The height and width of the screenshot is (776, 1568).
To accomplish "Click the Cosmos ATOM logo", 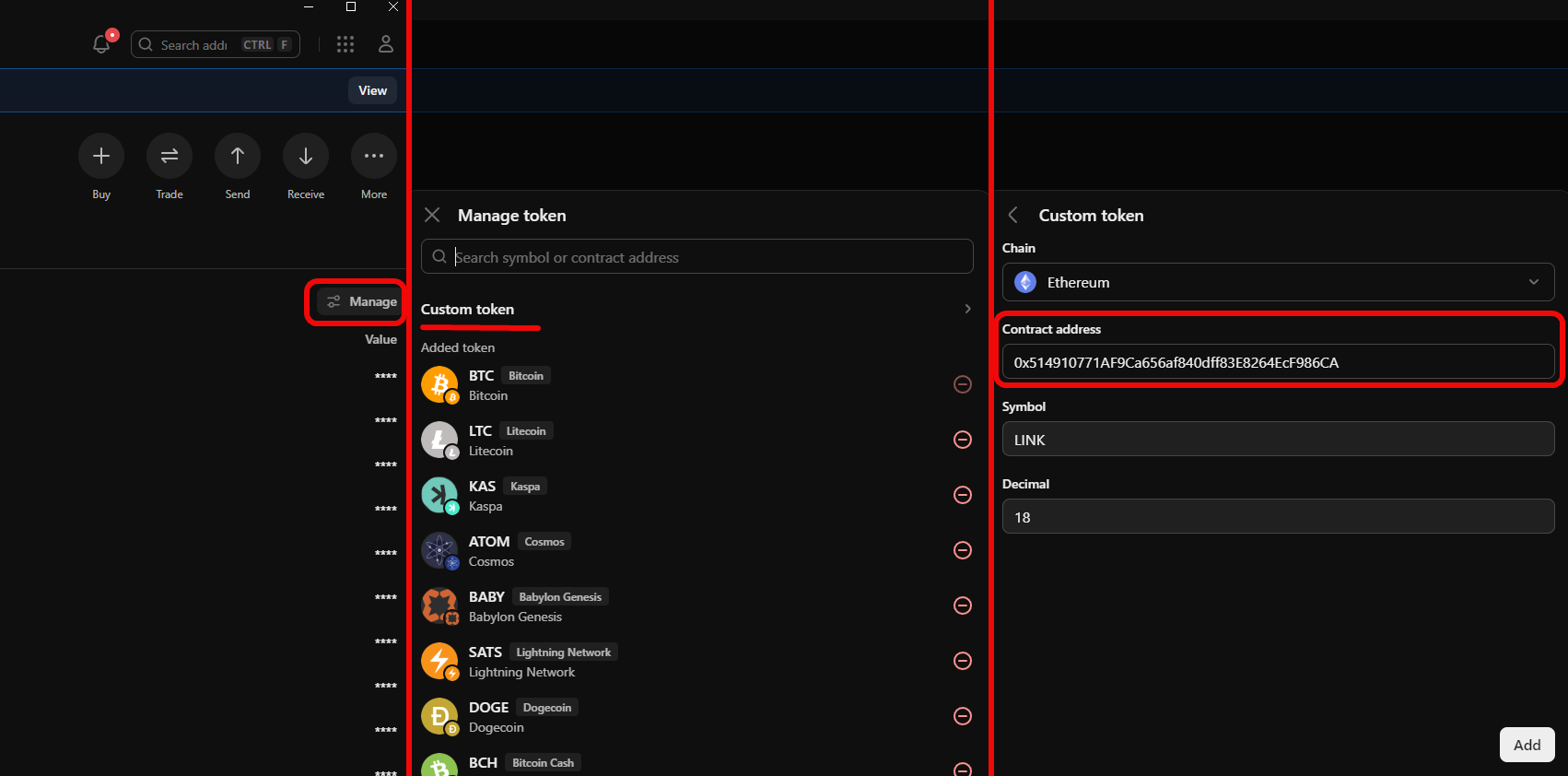I will 439,550.
